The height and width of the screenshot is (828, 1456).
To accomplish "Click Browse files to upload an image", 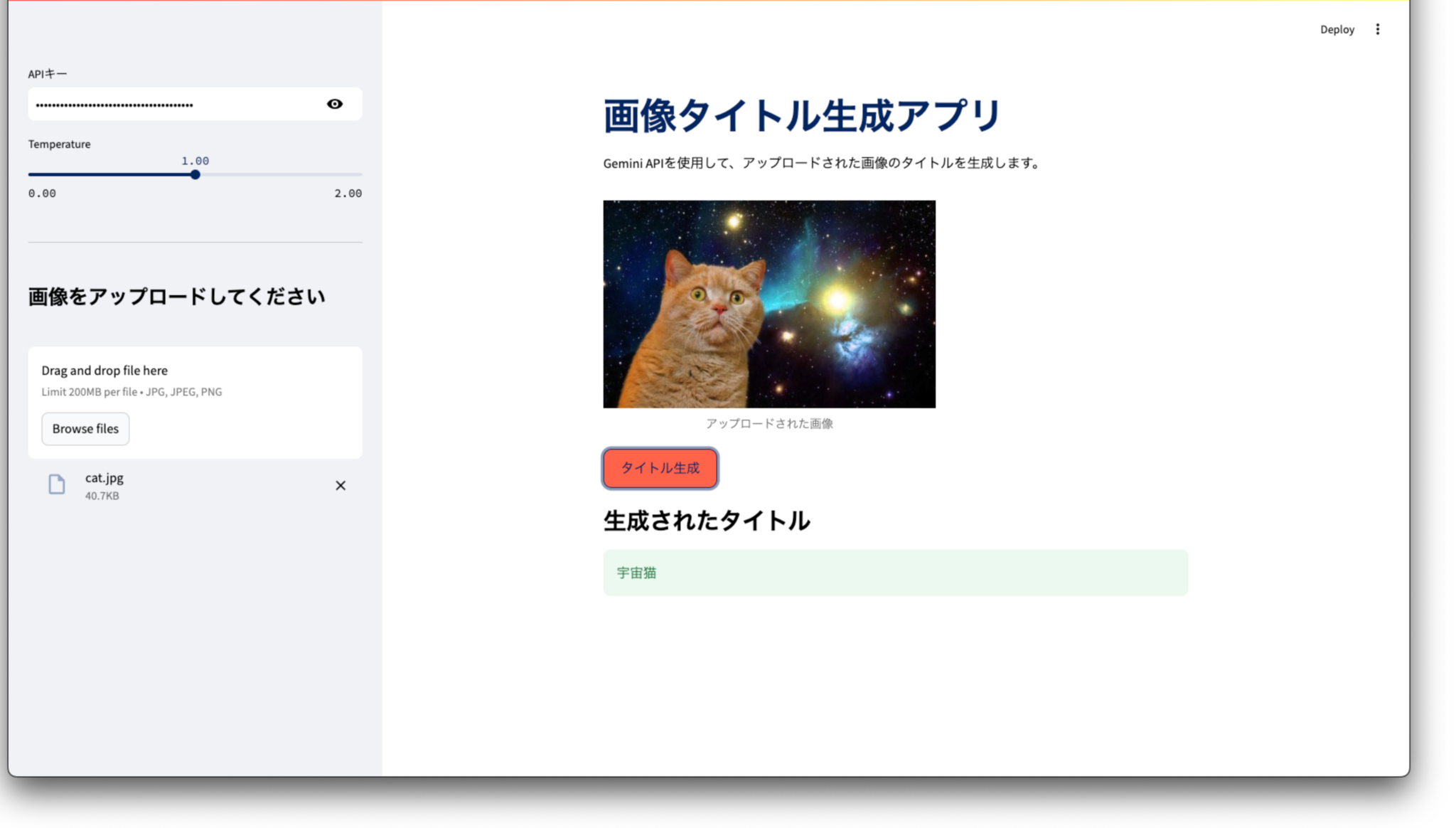I will 85,428.
